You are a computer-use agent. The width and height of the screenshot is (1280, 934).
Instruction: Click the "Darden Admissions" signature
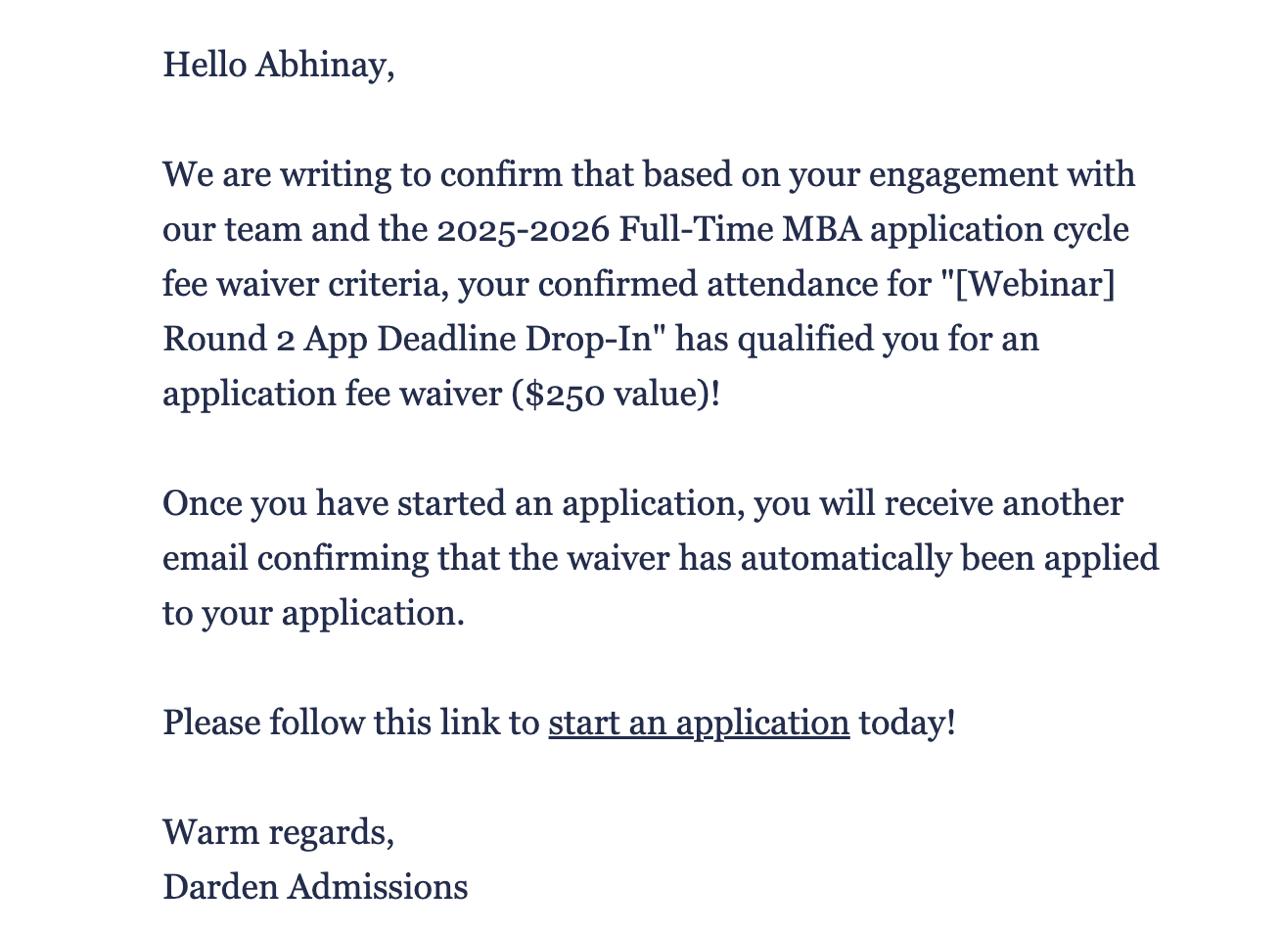(315, 887)
